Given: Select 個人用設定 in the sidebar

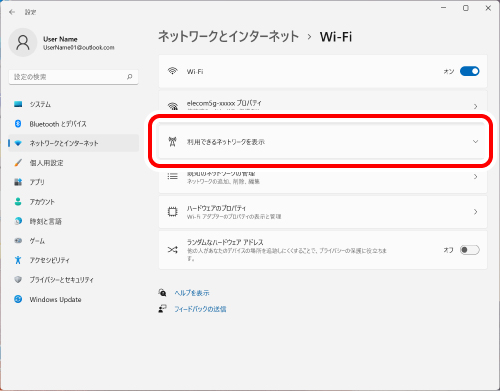Looking at the screenshot, I should [74, 163].
